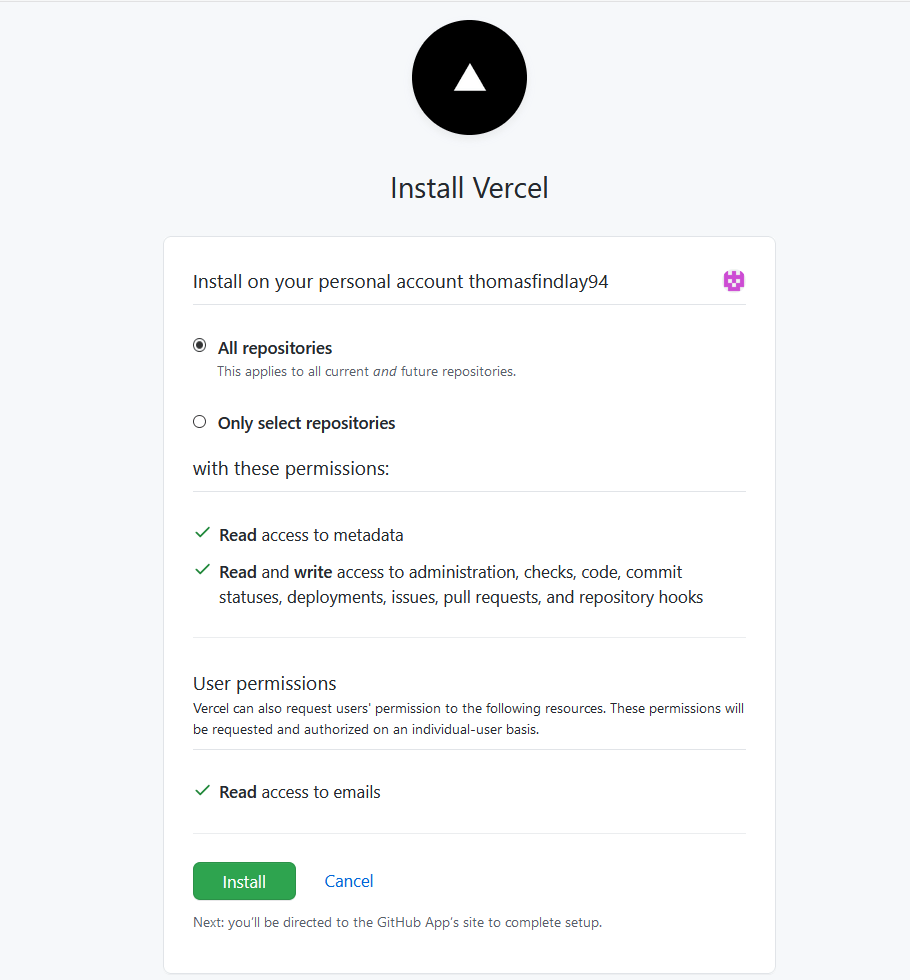
Task: Click the 'with these permissions' heading
Action: (291, 469)
